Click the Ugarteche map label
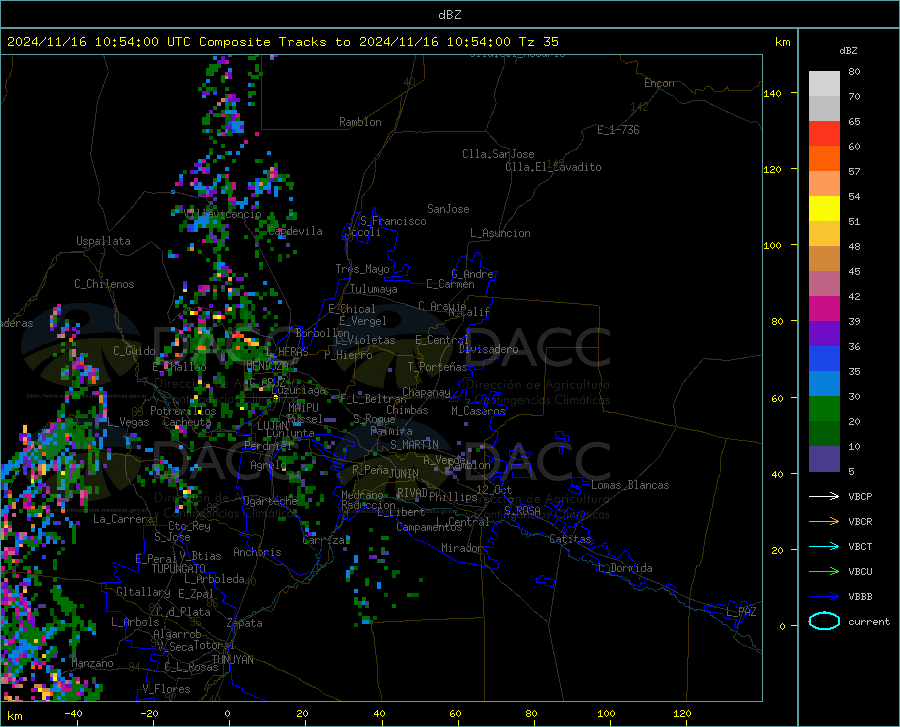 270,501
